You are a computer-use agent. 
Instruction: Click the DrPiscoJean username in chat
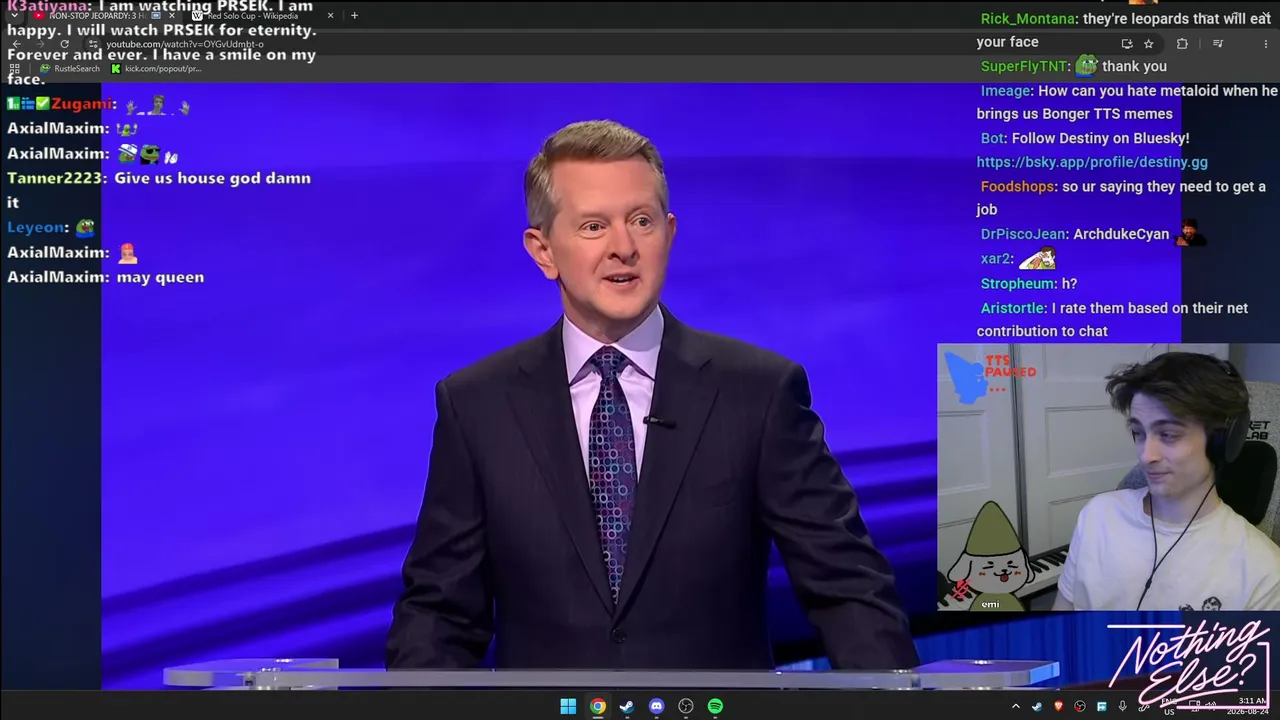pos(1023,234)
